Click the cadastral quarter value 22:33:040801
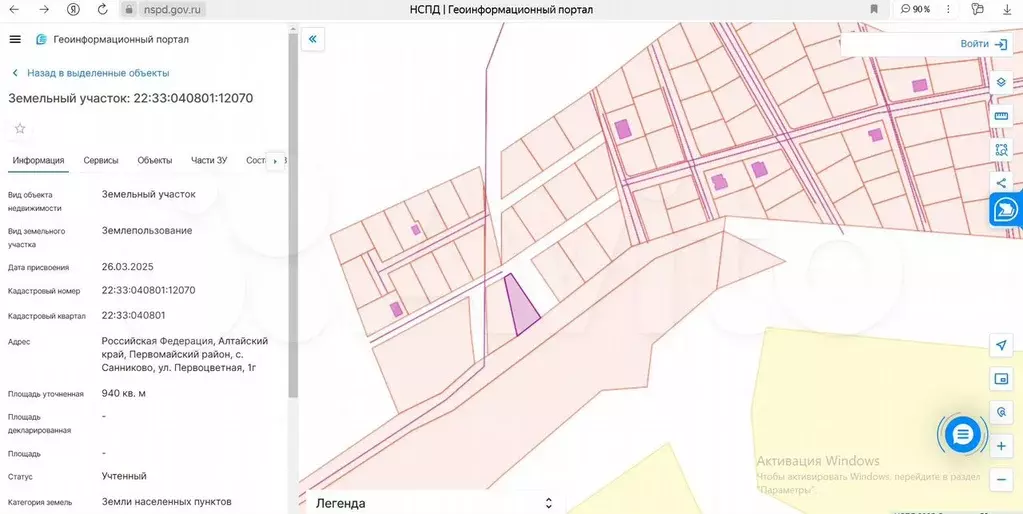The width and height of the screenshot is (1023, 514). [134, 315]
